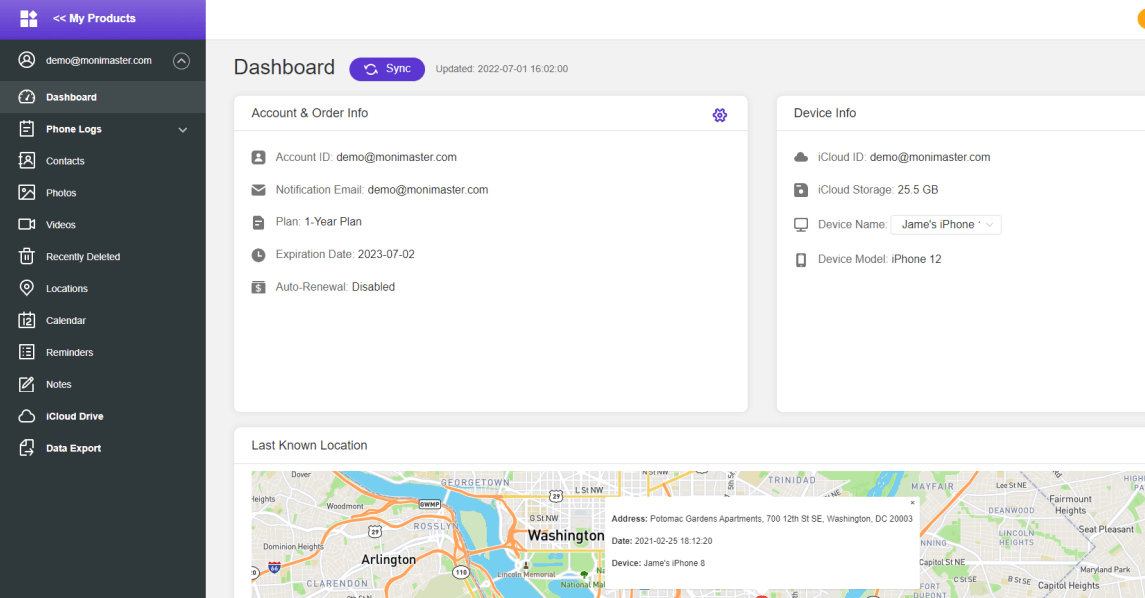The width and height of the screenshot is (1145, 598).
Task: Collapse the account menu chevron
Action: 181,61
